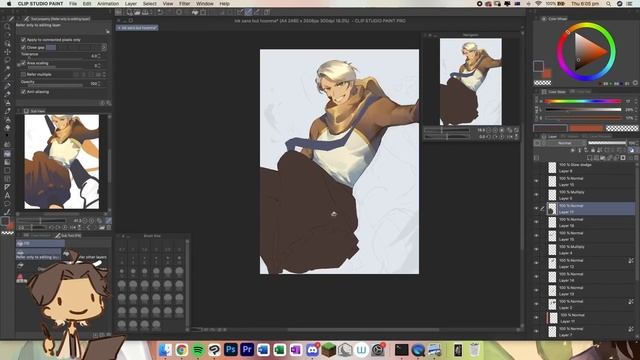The width and height of the screenshot is (640, 360).
Task: Click the Spotlight search icon
Action: (608, 4)
